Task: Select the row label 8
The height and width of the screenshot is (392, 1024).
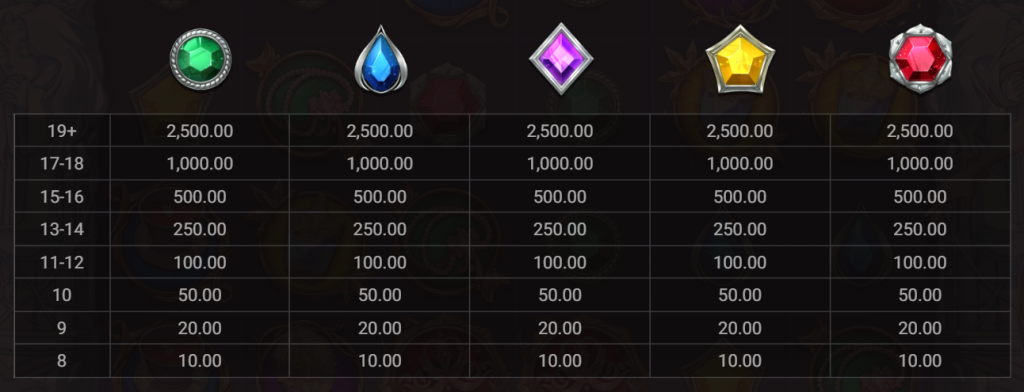Action: (x=62, y=361)
